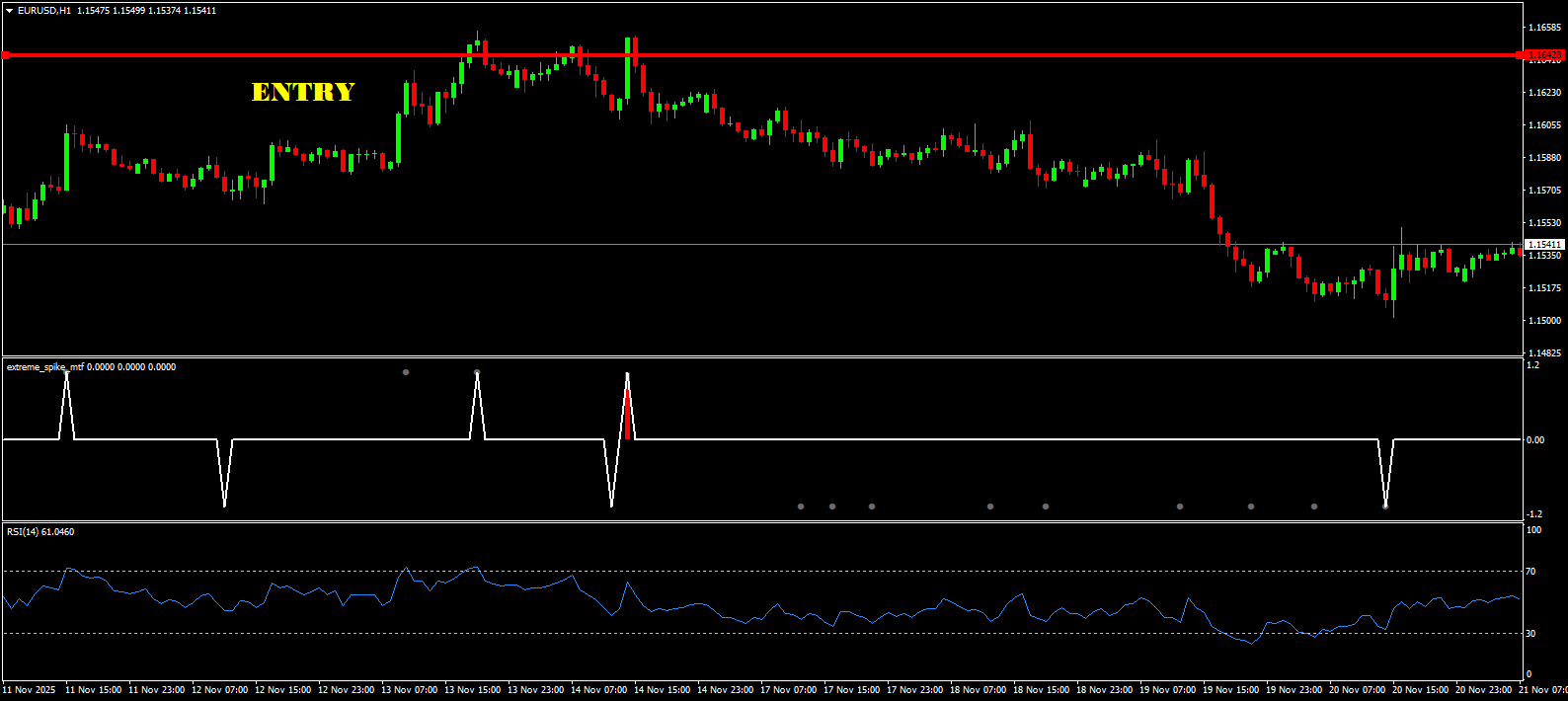Click the 1.15000 price scale value
Screen dimensions: 1568x701
click(1544, 321)
